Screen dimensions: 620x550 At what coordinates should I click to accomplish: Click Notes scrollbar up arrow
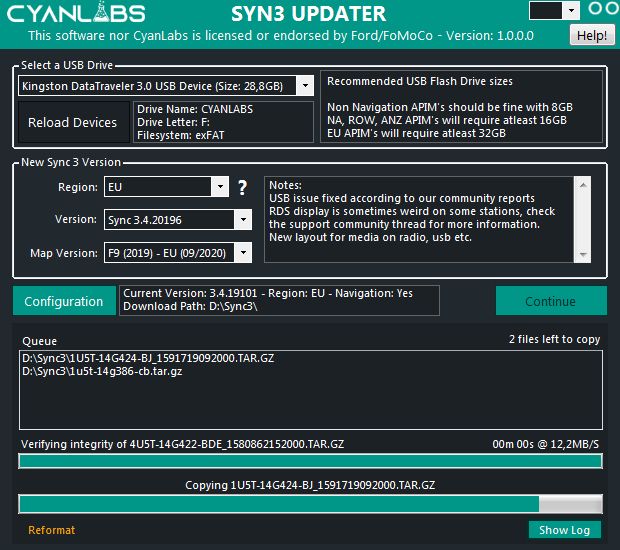point(582,185)
